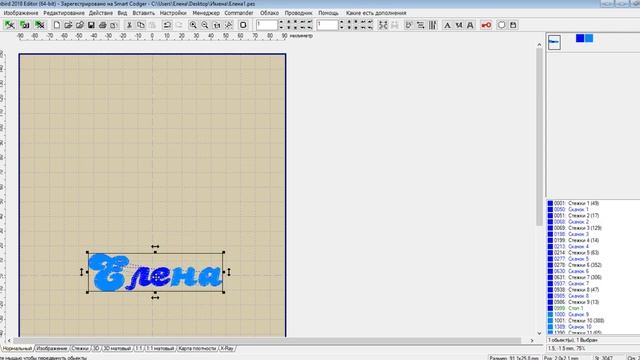Switch to the Стежки view tab
The height and width of the screenshot is (360, 640).
80,349
